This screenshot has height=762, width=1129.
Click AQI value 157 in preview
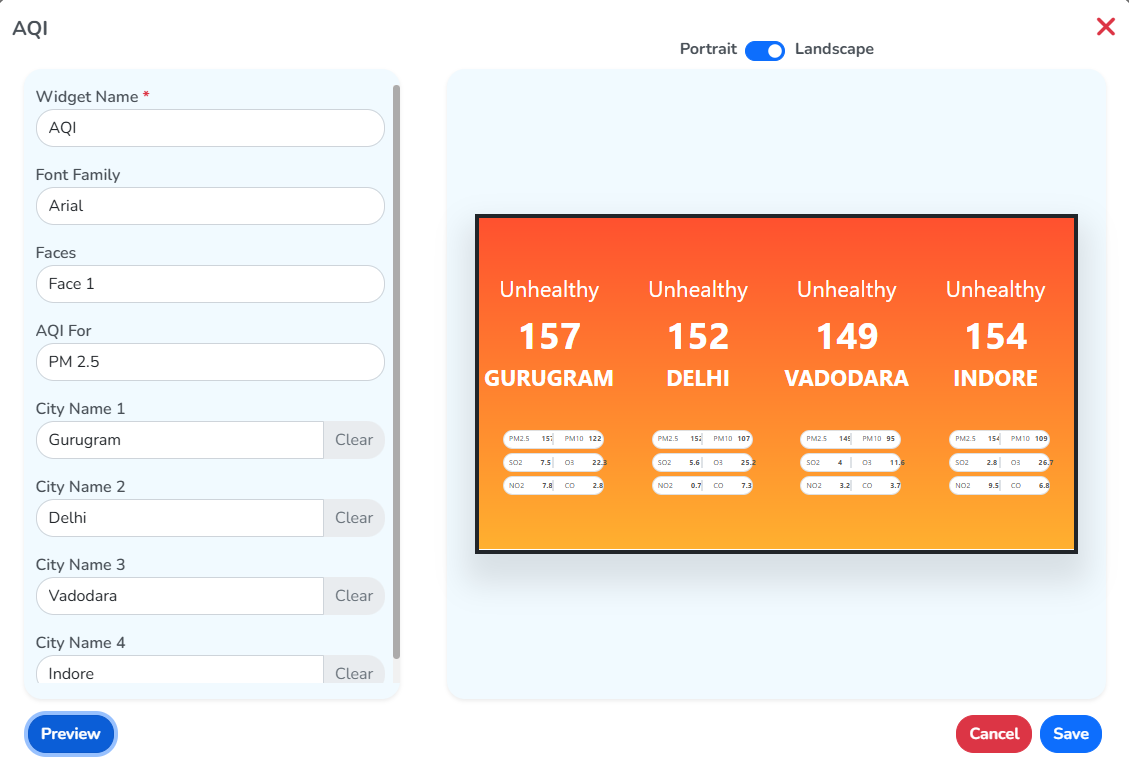coord(549,336)
